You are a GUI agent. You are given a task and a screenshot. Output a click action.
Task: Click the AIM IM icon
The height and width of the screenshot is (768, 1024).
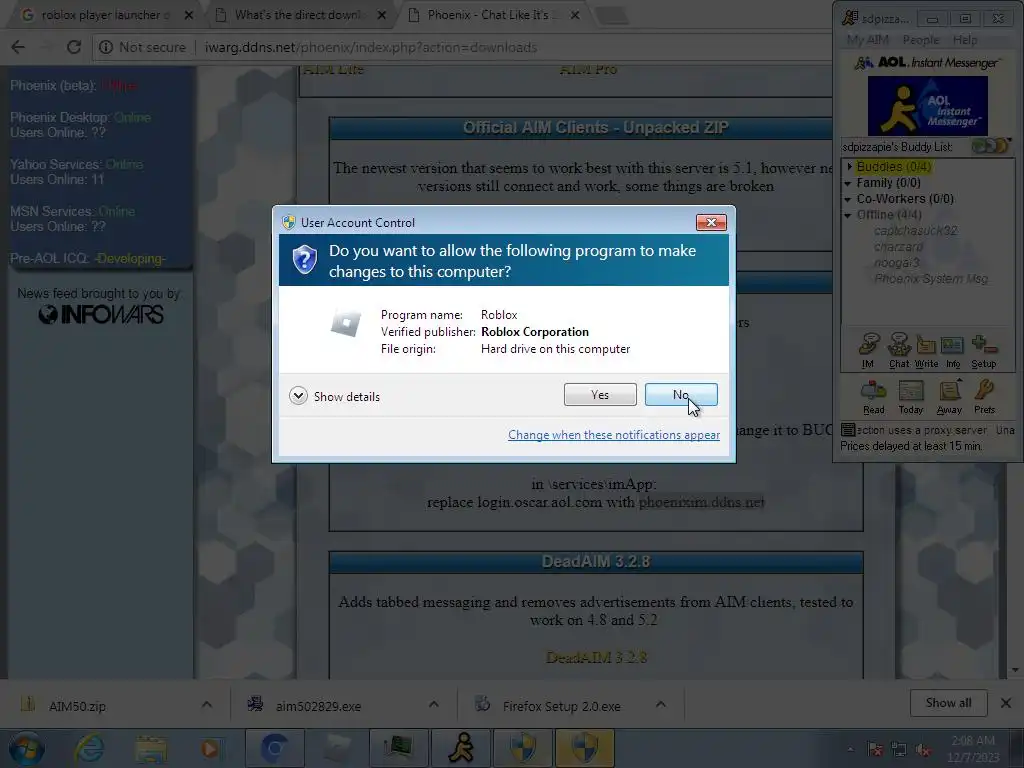pos(868,351)
